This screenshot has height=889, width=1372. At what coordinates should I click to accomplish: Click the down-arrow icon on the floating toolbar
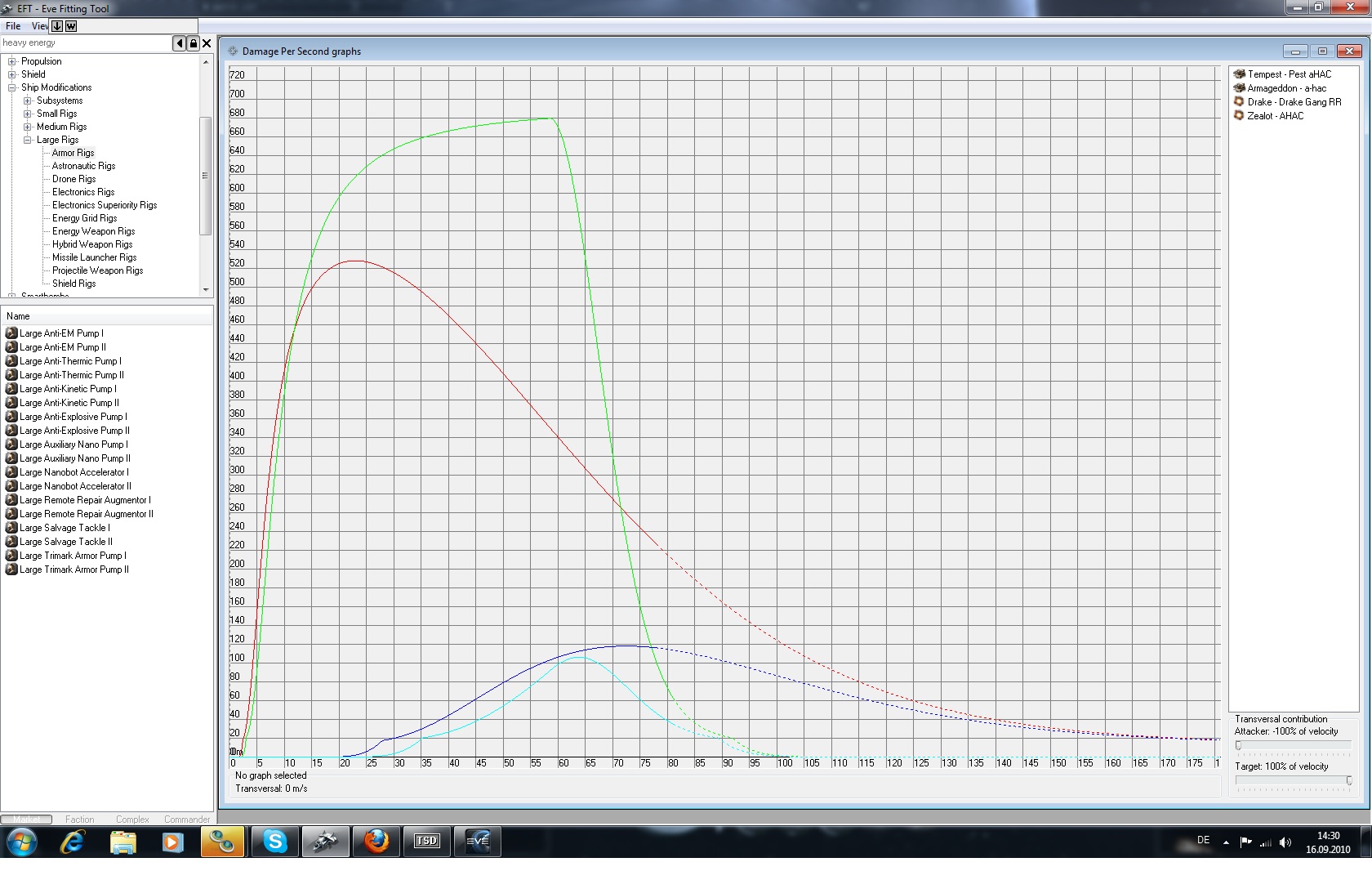pyautogui.click(x=57, y=26)
